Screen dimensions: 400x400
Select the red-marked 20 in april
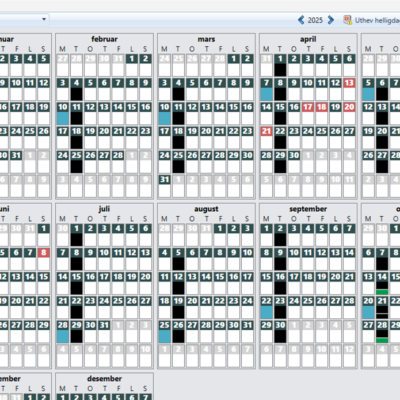coord(349,107)
